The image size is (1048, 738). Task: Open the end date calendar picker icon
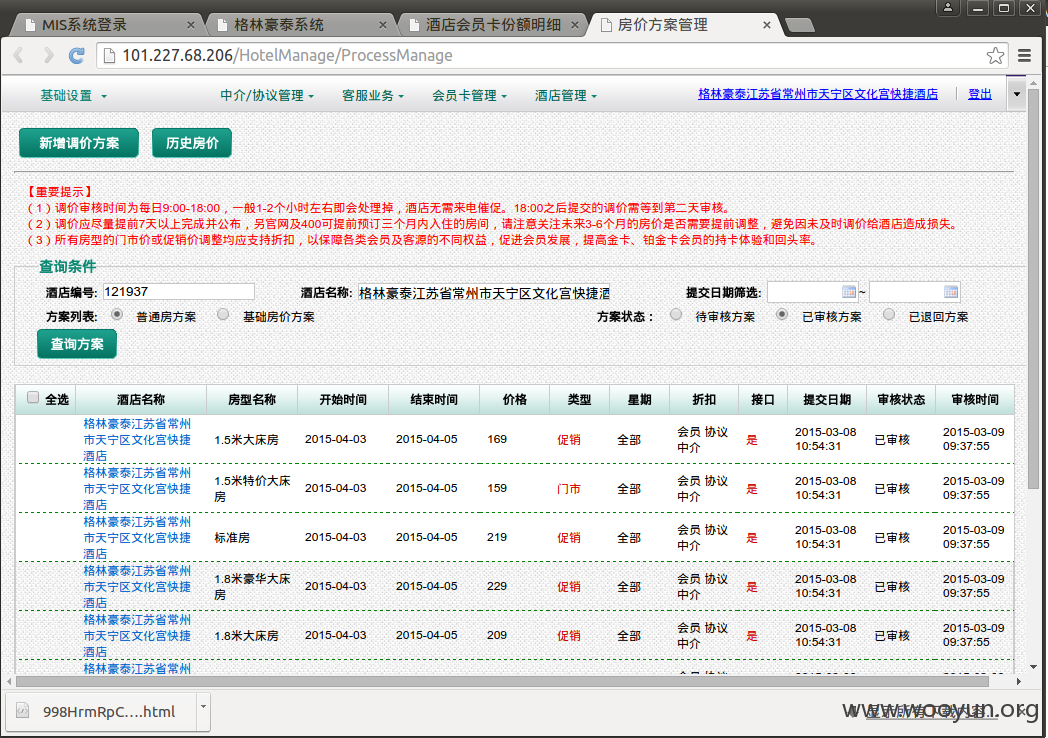click(x=950, y=292)
